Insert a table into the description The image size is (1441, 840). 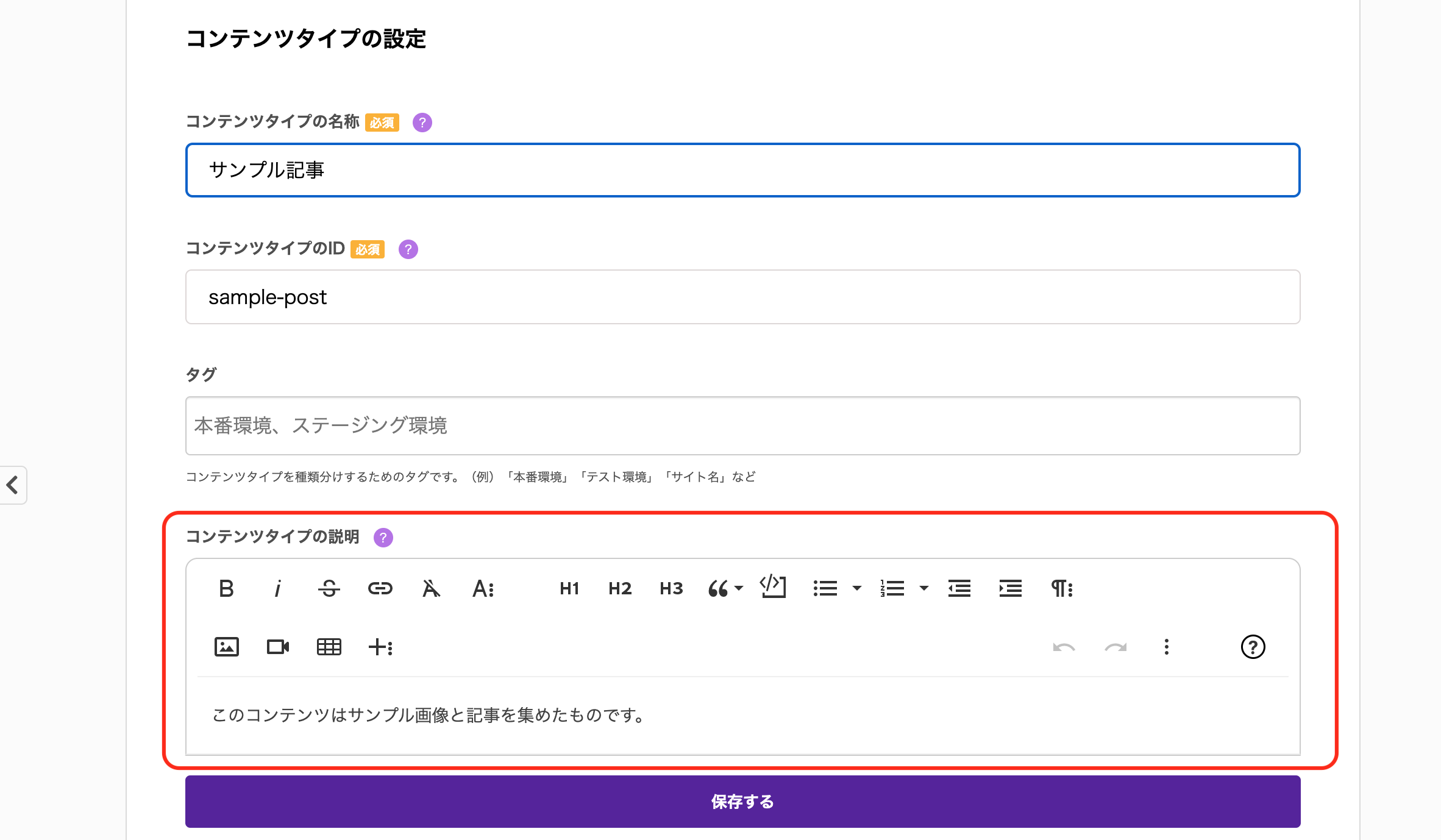coord(329,647)
